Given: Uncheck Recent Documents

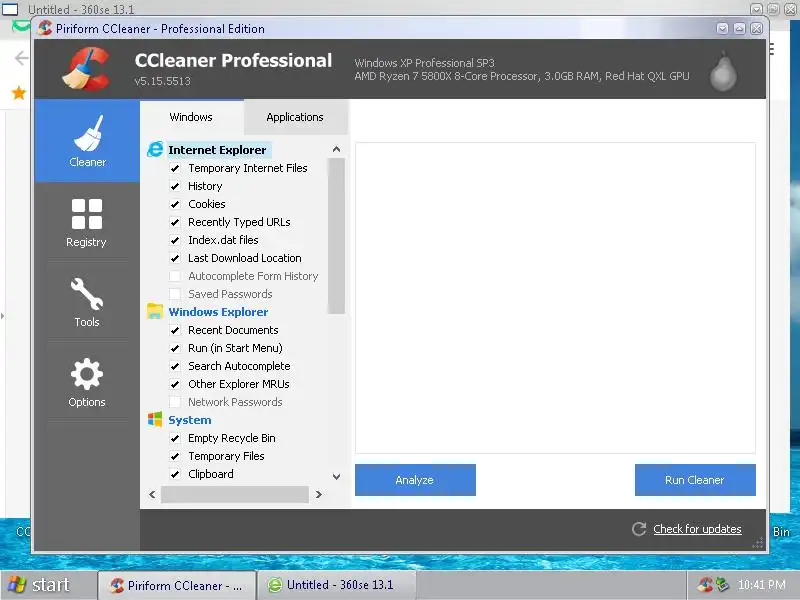Looking at the screenshot, I should [175, 330].
